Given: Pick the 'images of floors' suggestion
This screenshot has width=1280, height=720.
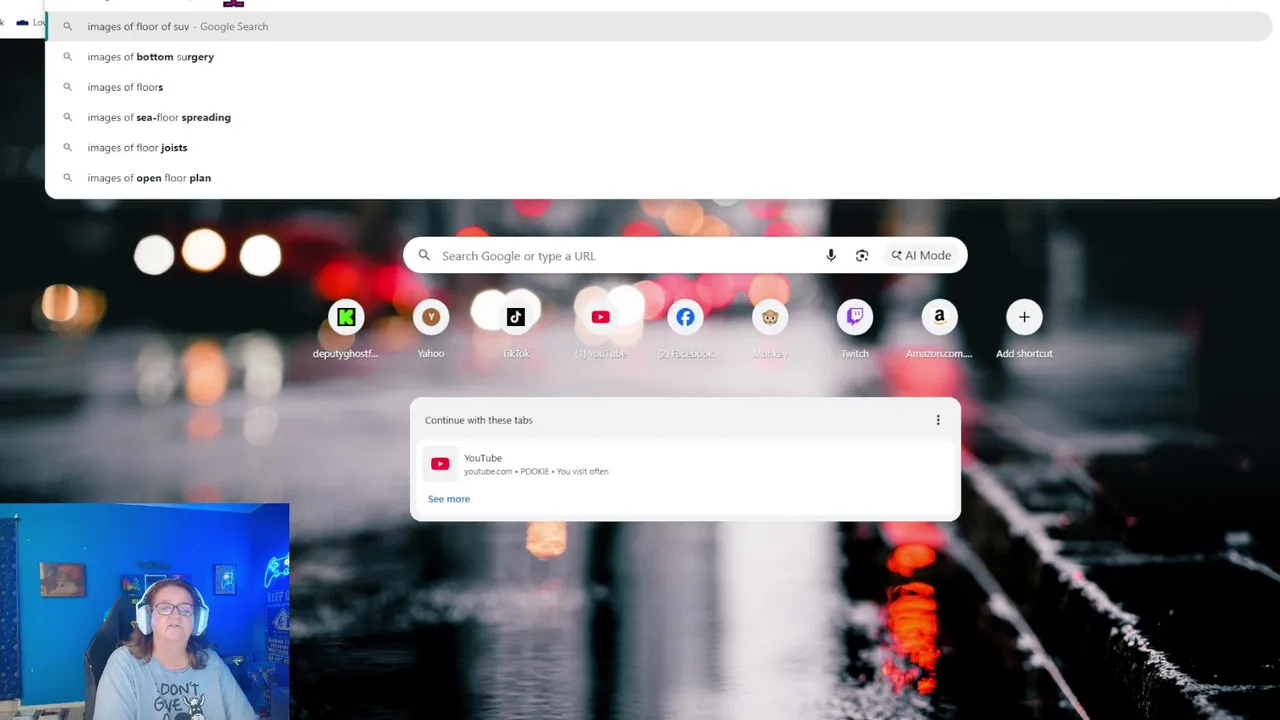Looking at the screenshot, I should tap(660, 87).
